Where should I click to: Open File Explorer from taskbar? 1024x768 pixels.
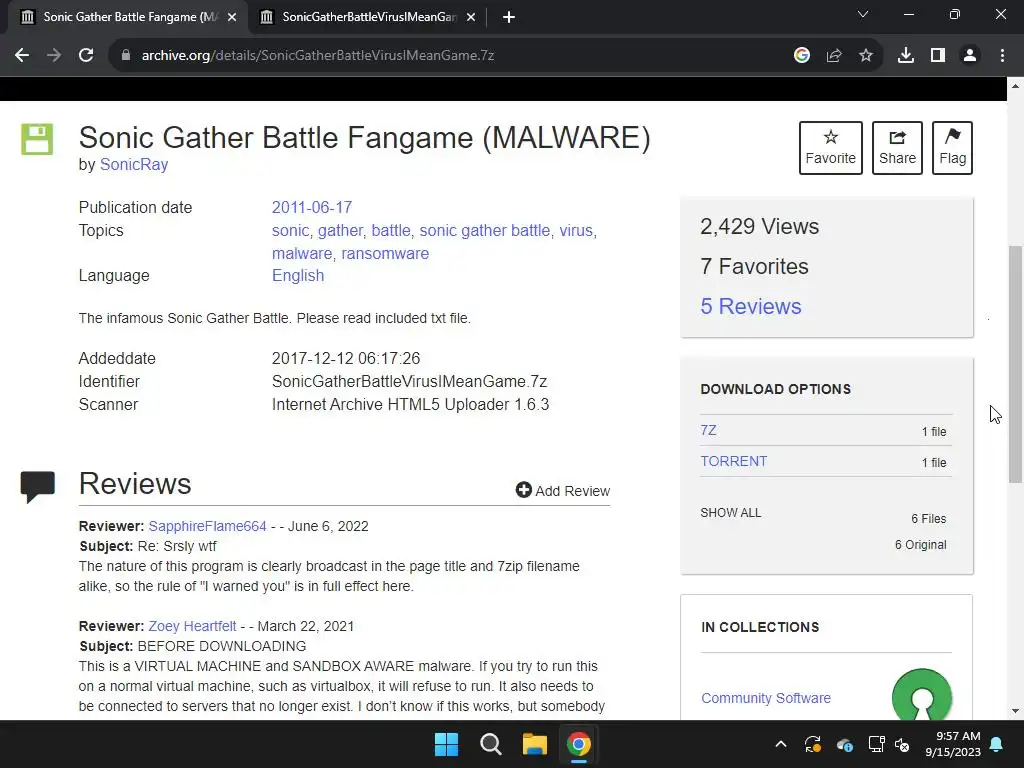point(534,744)
